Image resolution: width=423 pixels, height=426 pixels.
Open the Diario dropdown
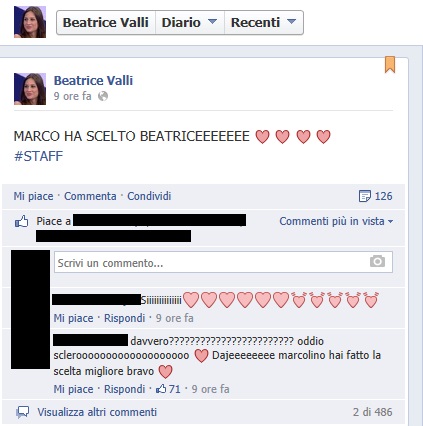[x=190, y=23]
